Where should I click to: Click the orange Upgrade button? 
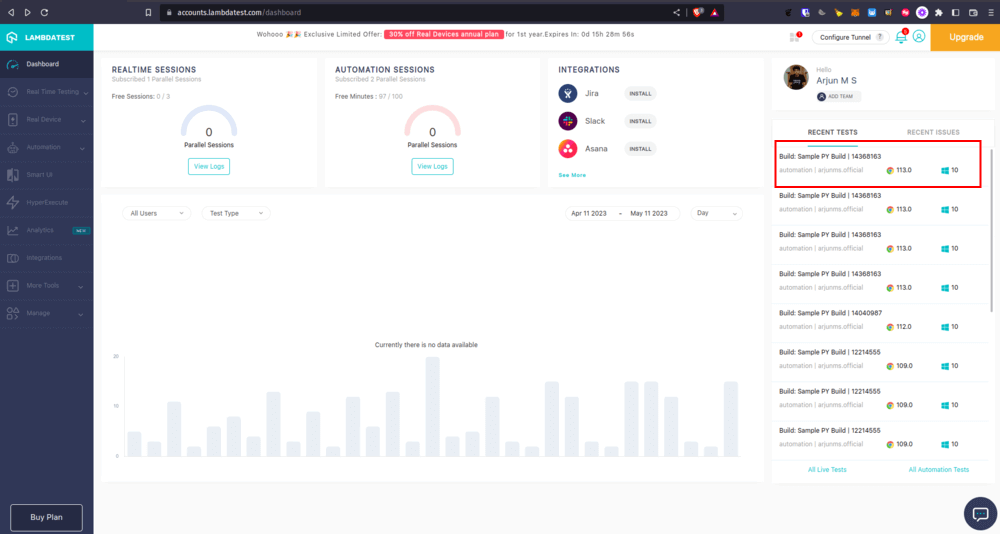click(966, 38)
